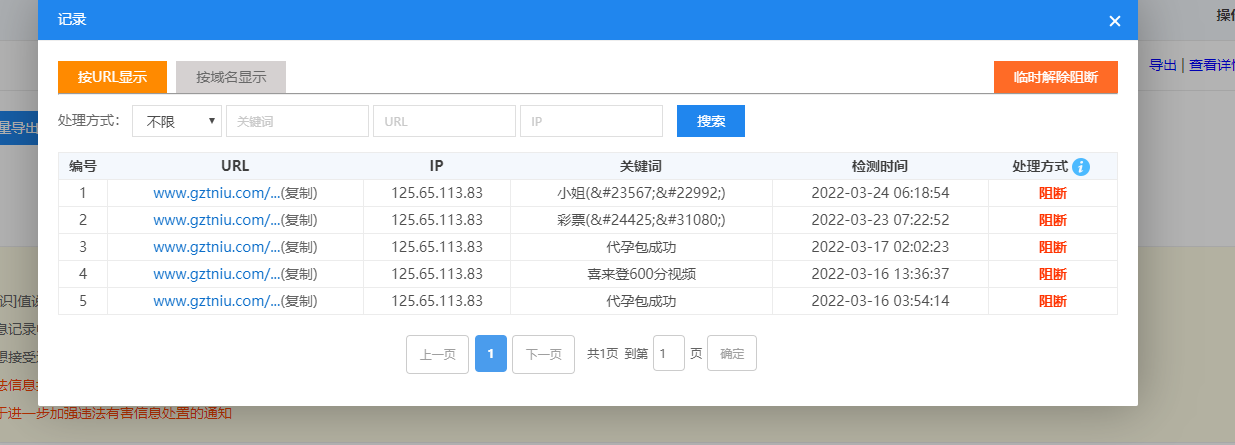Select page 1 in the pagination
The height and width of the screenshot is (445, 1235).
(x=491, y=354)
